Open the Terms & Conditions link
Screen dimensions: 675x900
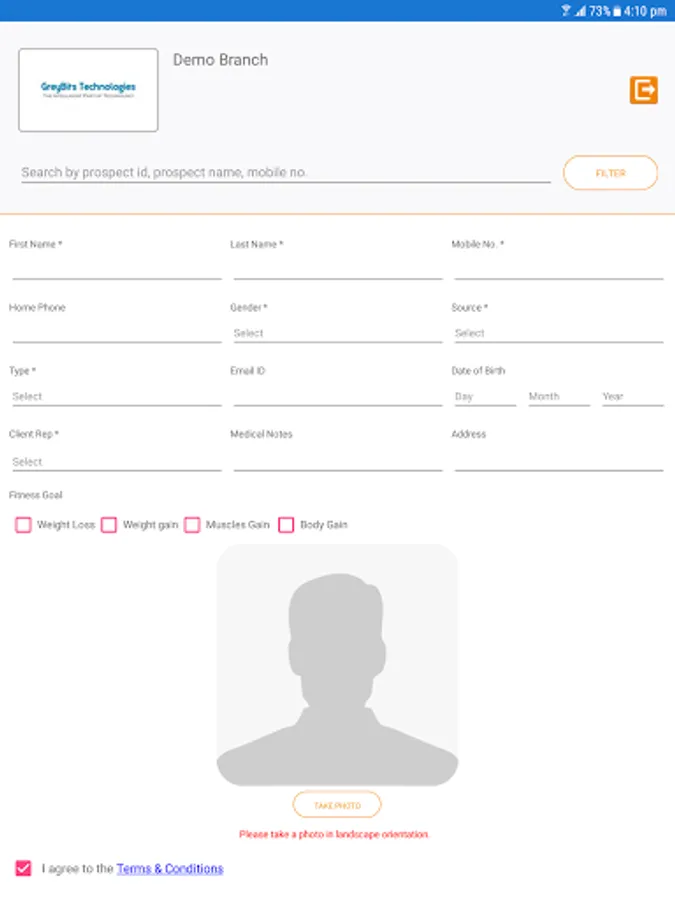[170, 868]
